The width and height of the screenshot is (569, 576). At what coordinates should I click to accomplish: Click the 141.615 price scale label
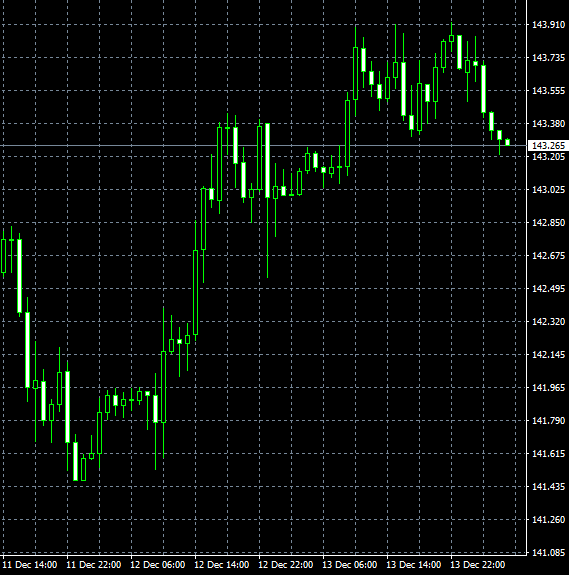(x=548, y=454)
